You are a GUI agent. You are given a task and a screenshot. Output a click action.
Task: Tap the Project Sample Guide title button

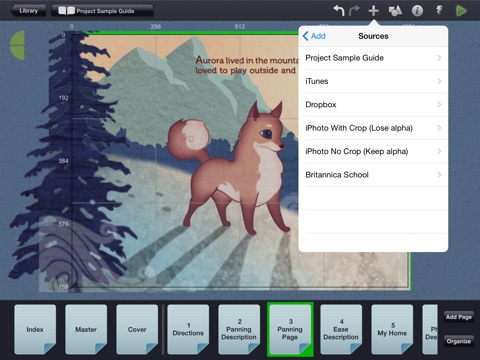point(102,11)
